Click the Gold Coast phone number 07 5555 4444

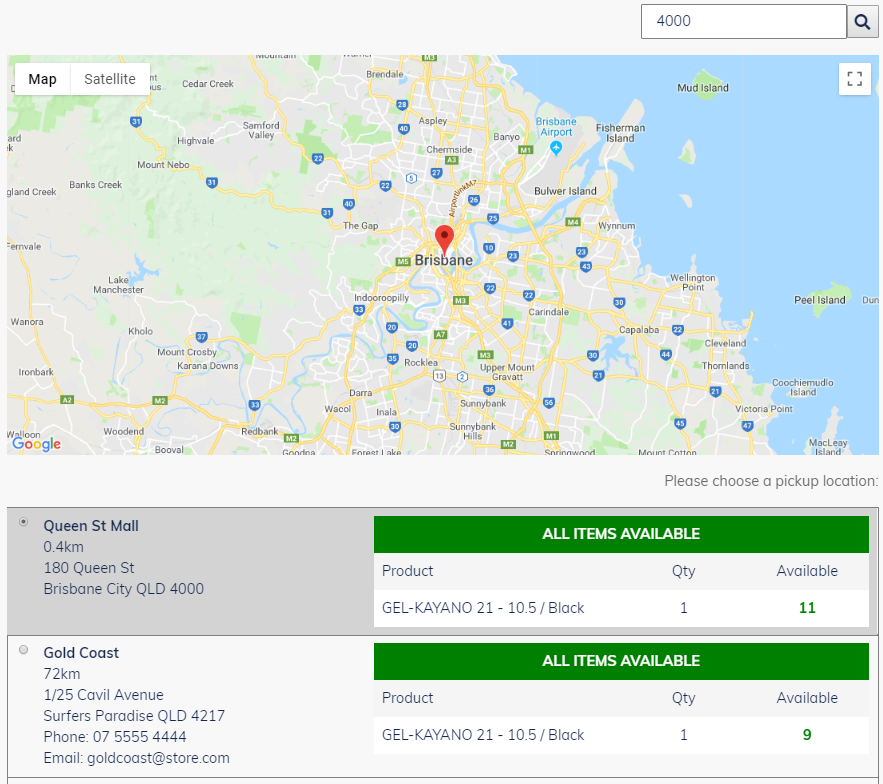pos(140,737)
